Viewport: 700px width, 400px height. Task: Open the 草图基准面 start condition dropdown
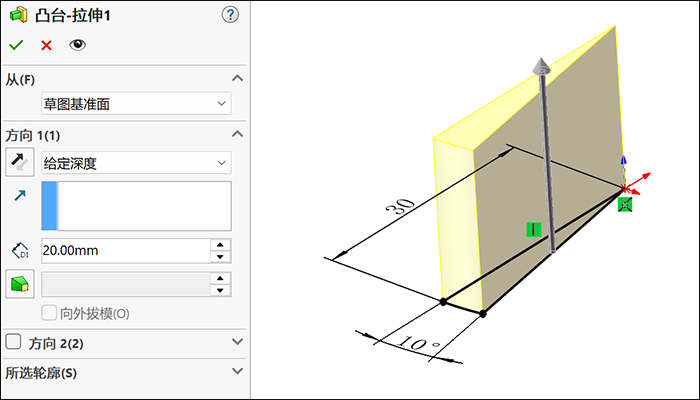(x=136, y=104)
